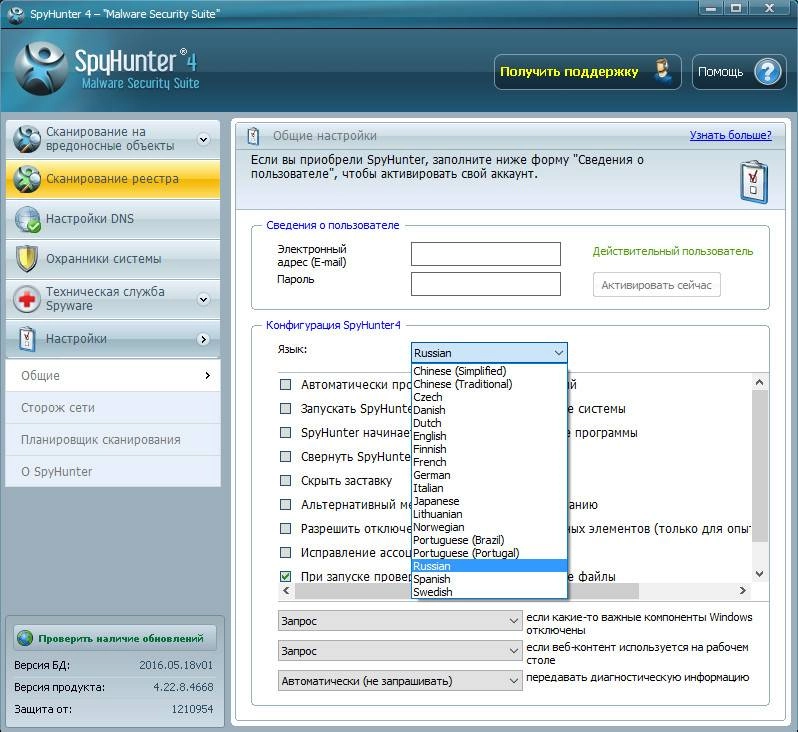The image size is (798, 732).
Task: Click Проверить наличие обновлений button
Action: coord(115,638)
